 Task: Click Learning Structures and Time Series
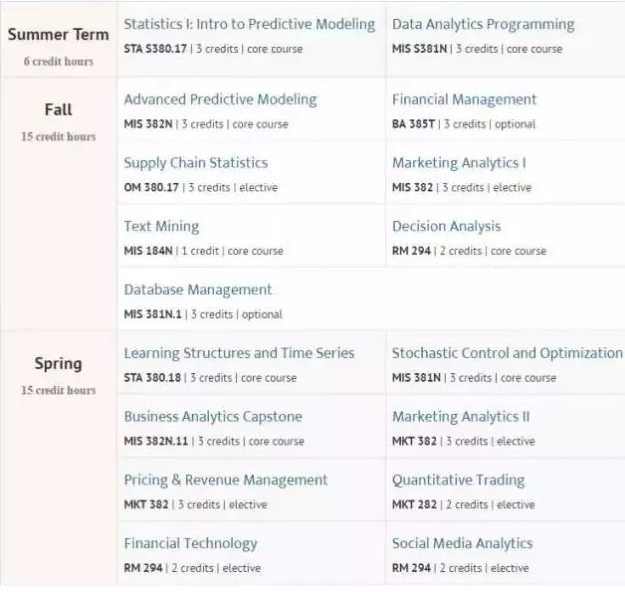[239, 353]
